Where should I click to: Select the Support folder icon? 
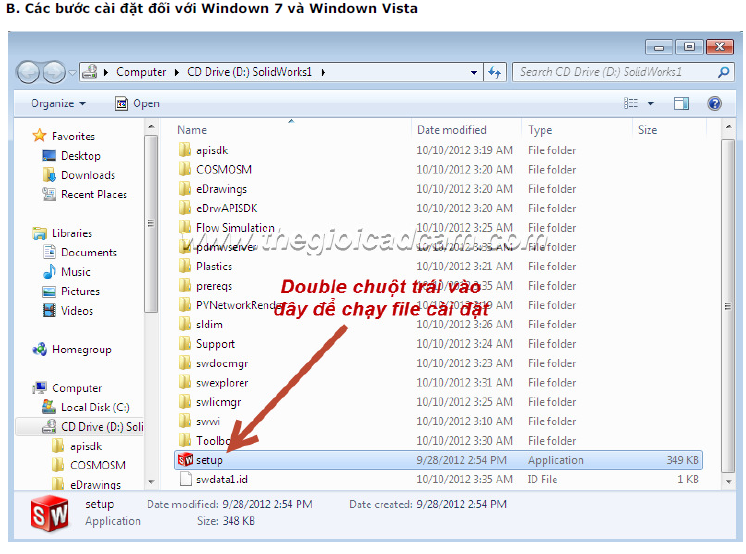[x=185, y=344]
